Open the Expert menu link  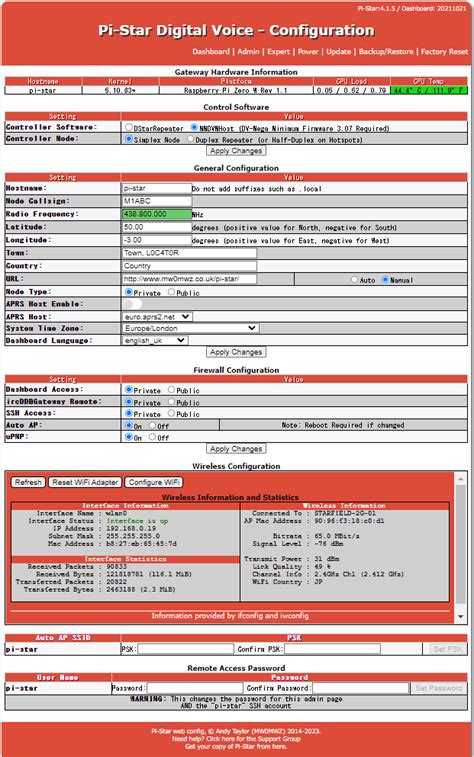279,52
